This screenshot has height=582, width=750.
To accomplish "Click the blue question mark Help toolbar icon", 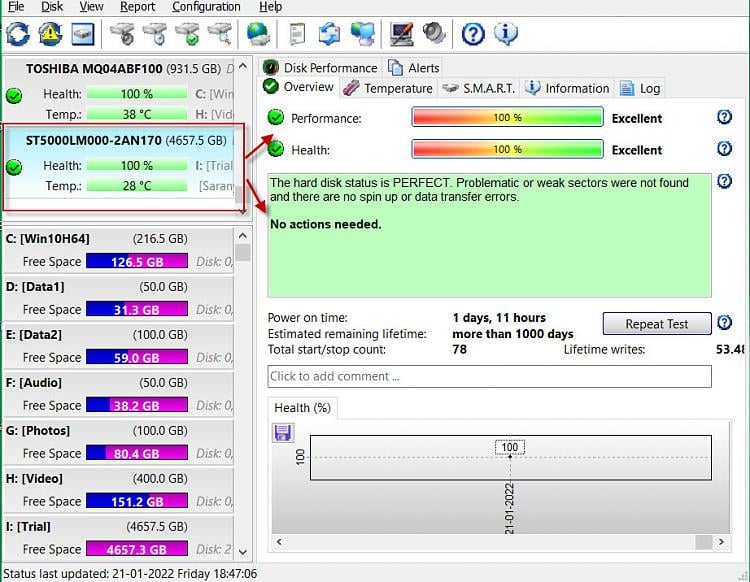I will pos(473,34).
